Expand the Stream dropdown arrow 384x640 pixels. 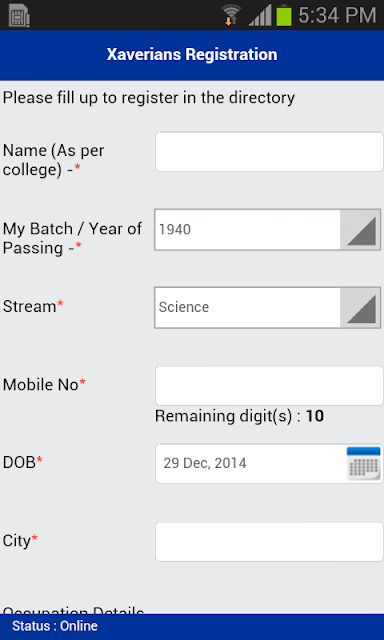[x=361, y=308]
